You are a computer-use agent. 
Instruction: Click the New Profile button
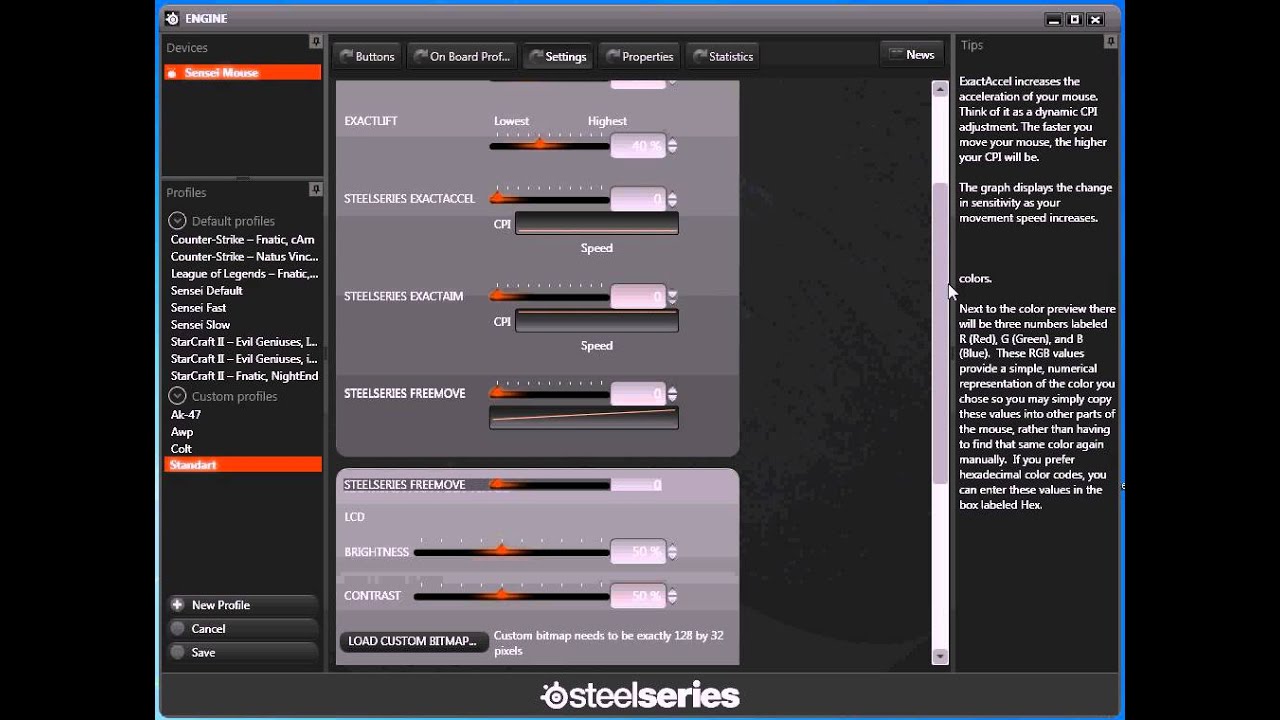coord(243,605)
